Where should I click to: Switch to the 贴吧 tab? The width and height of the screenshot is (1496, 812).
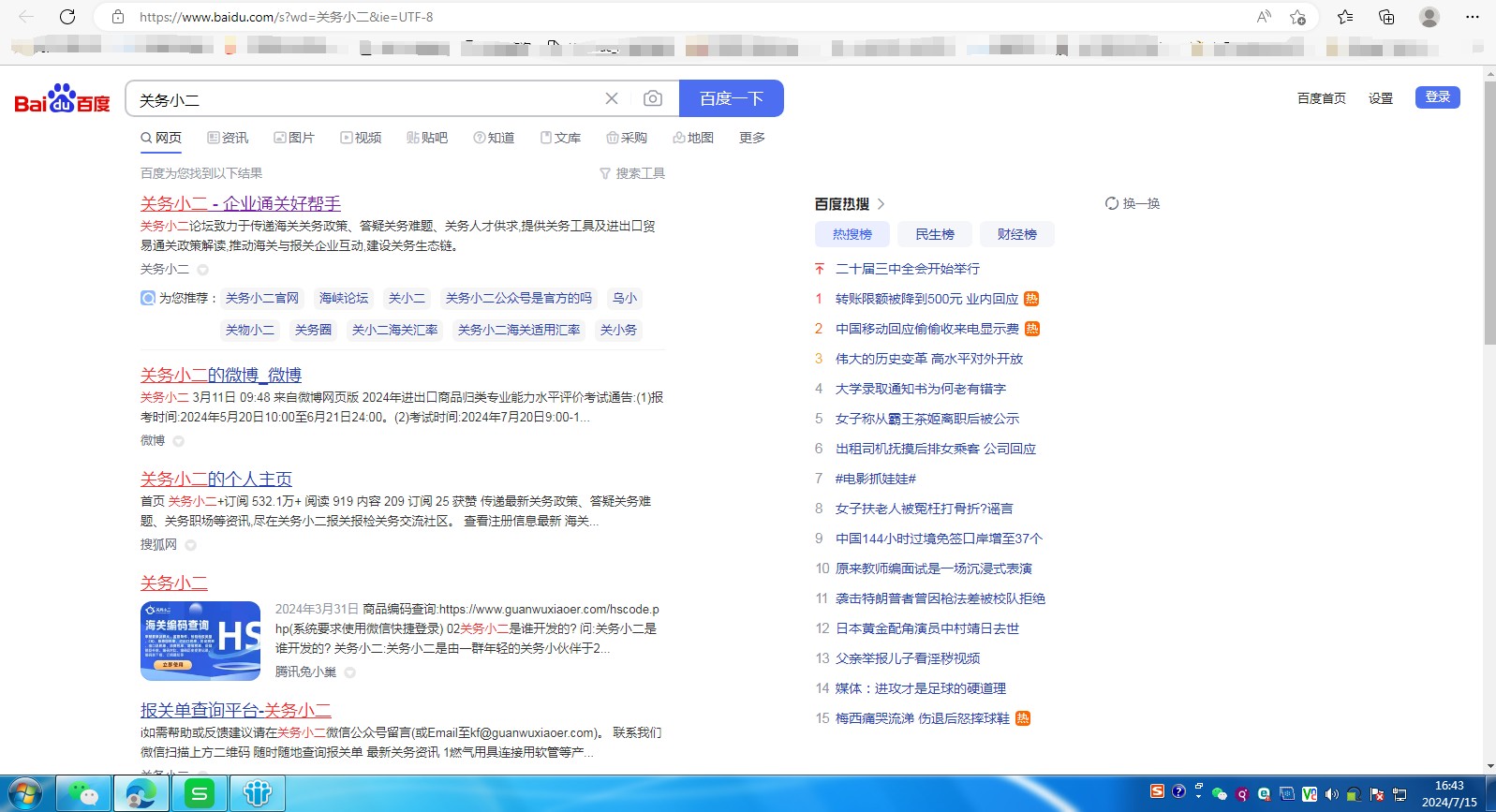coord(427,138)
